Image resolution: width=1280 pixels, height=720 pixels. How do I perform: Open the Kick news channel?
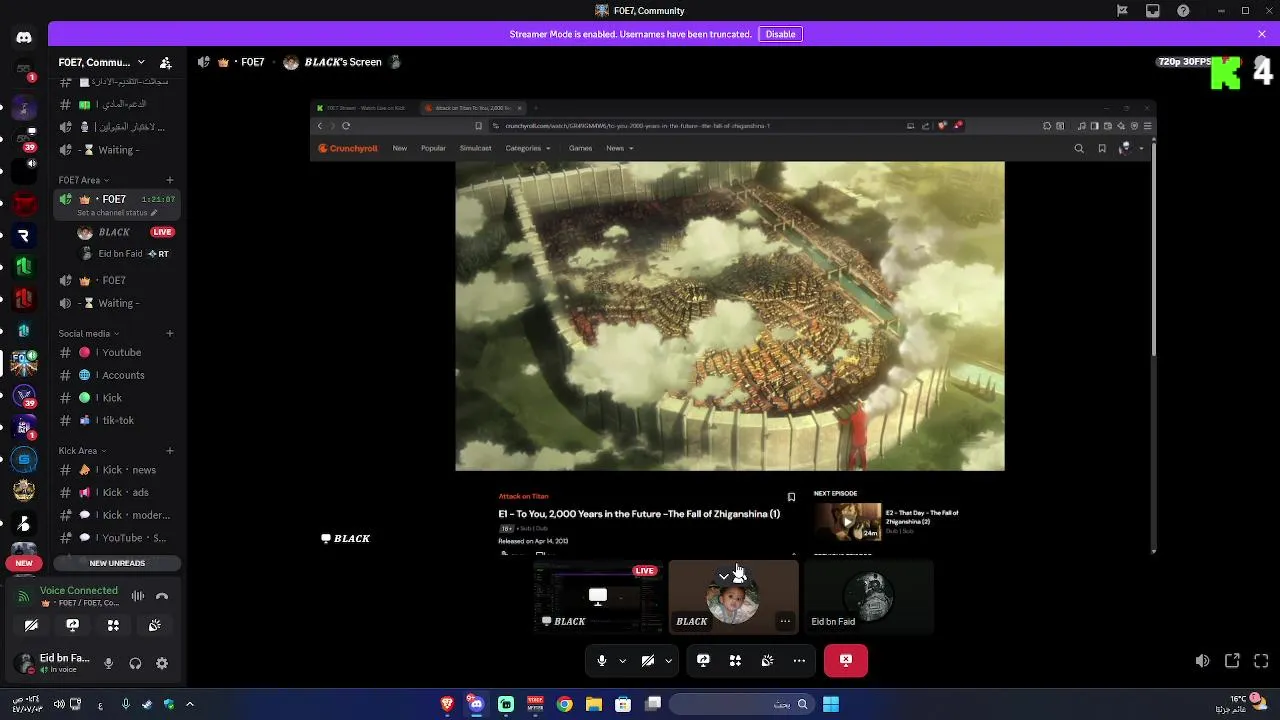tap(116, 470)
